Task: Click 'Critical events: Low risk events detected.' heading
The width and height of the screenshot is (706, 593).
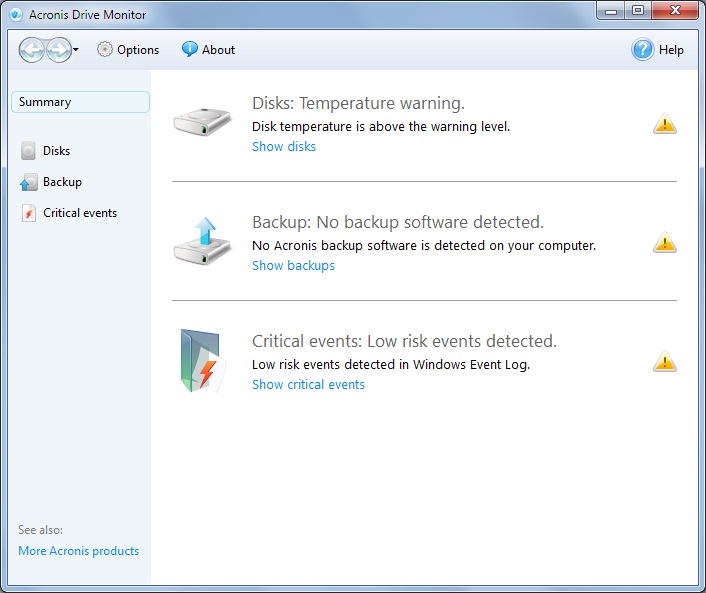Action: point(404,341)
